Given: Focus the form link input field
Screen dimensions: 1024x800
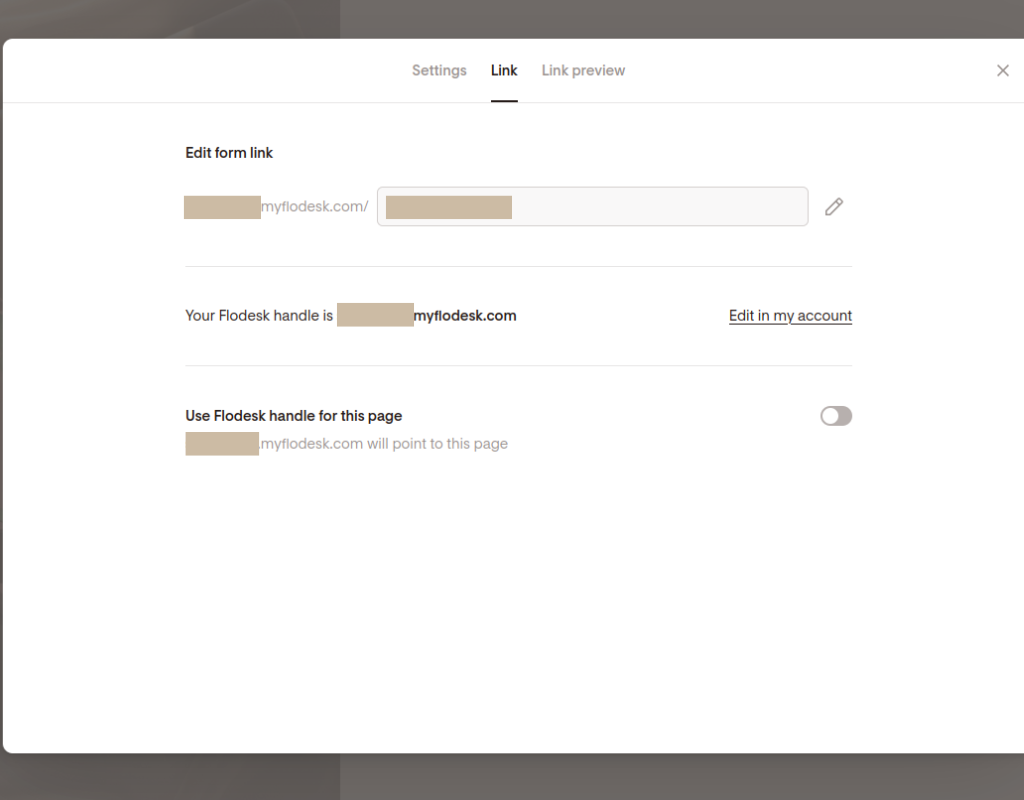Looking at the screenshot, I should [592, 206].
